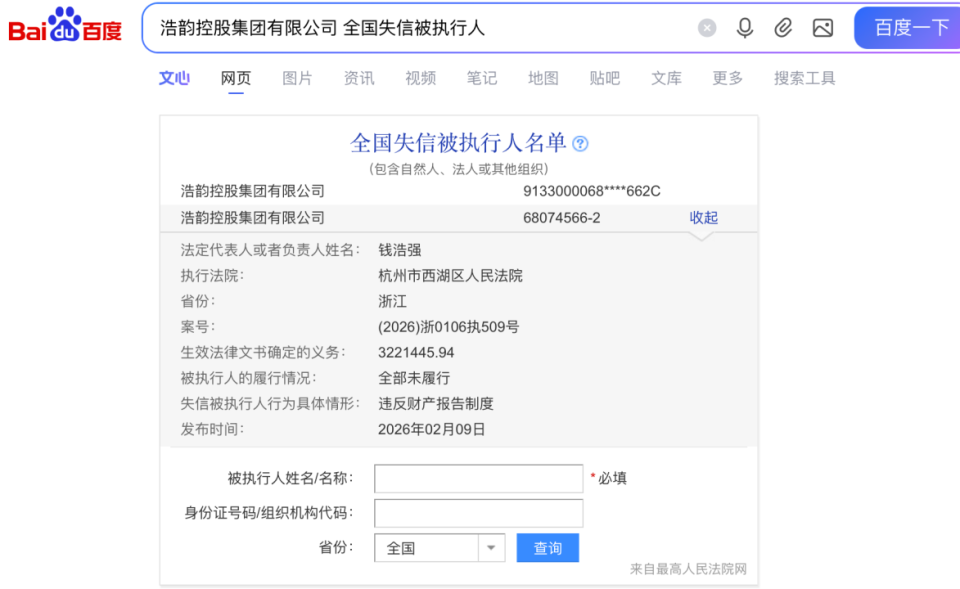Click the 查询 query button

tap(547, 548)
